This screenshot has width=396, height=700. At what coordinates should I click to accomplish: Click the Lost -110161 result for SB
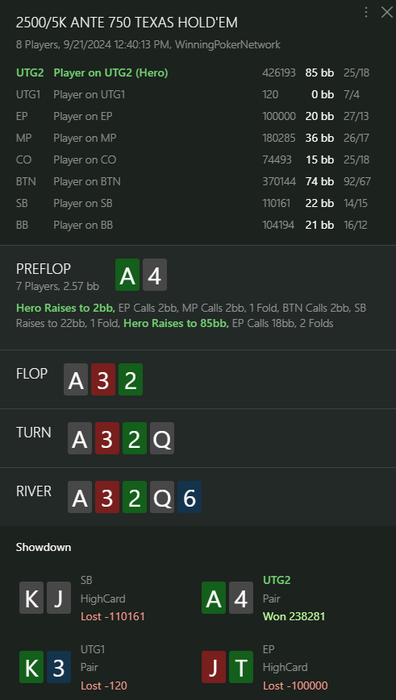click(x=113, y=617)
